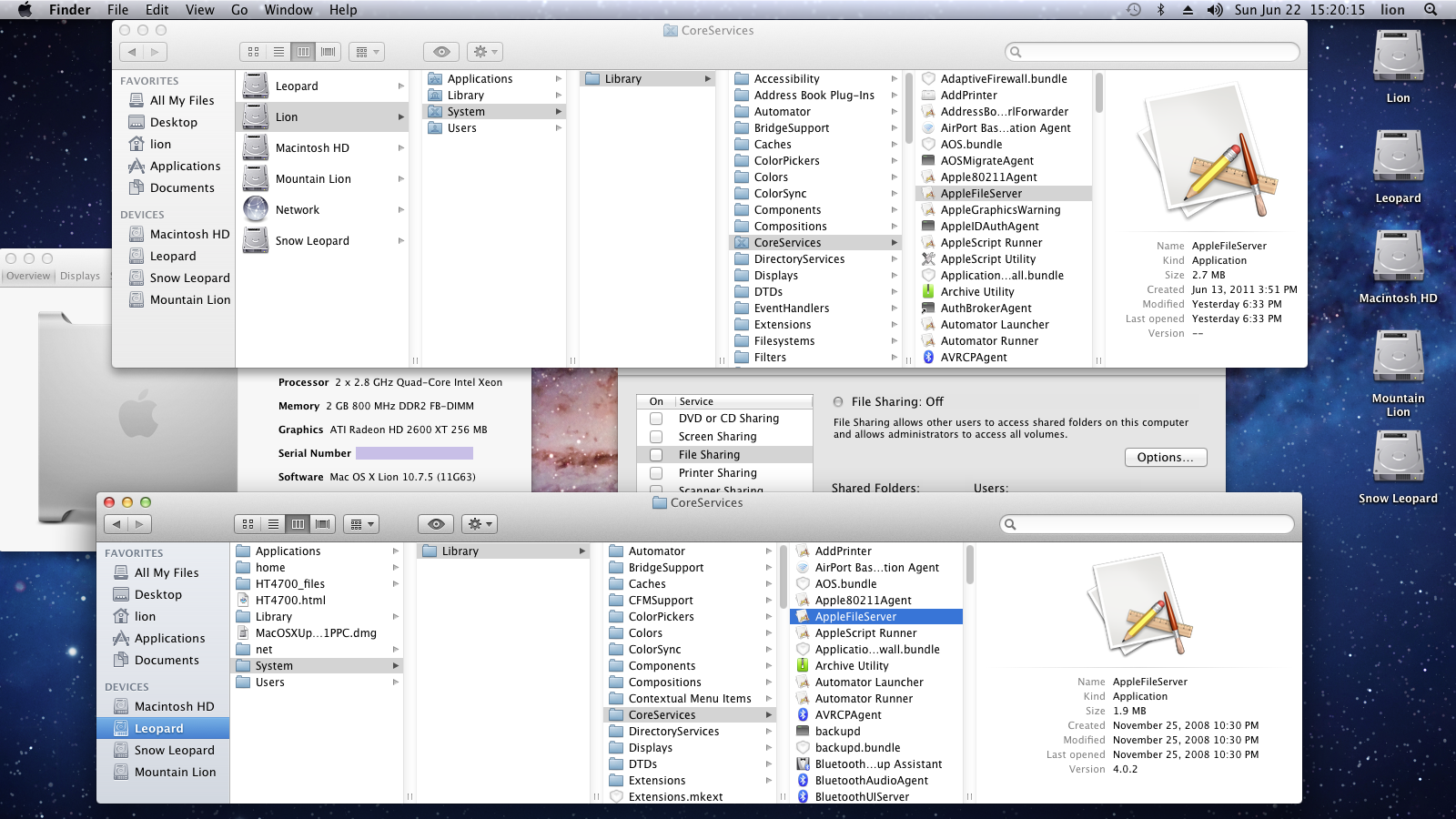Open the Apple menu

pyautogui.click(x=25, y=10)
